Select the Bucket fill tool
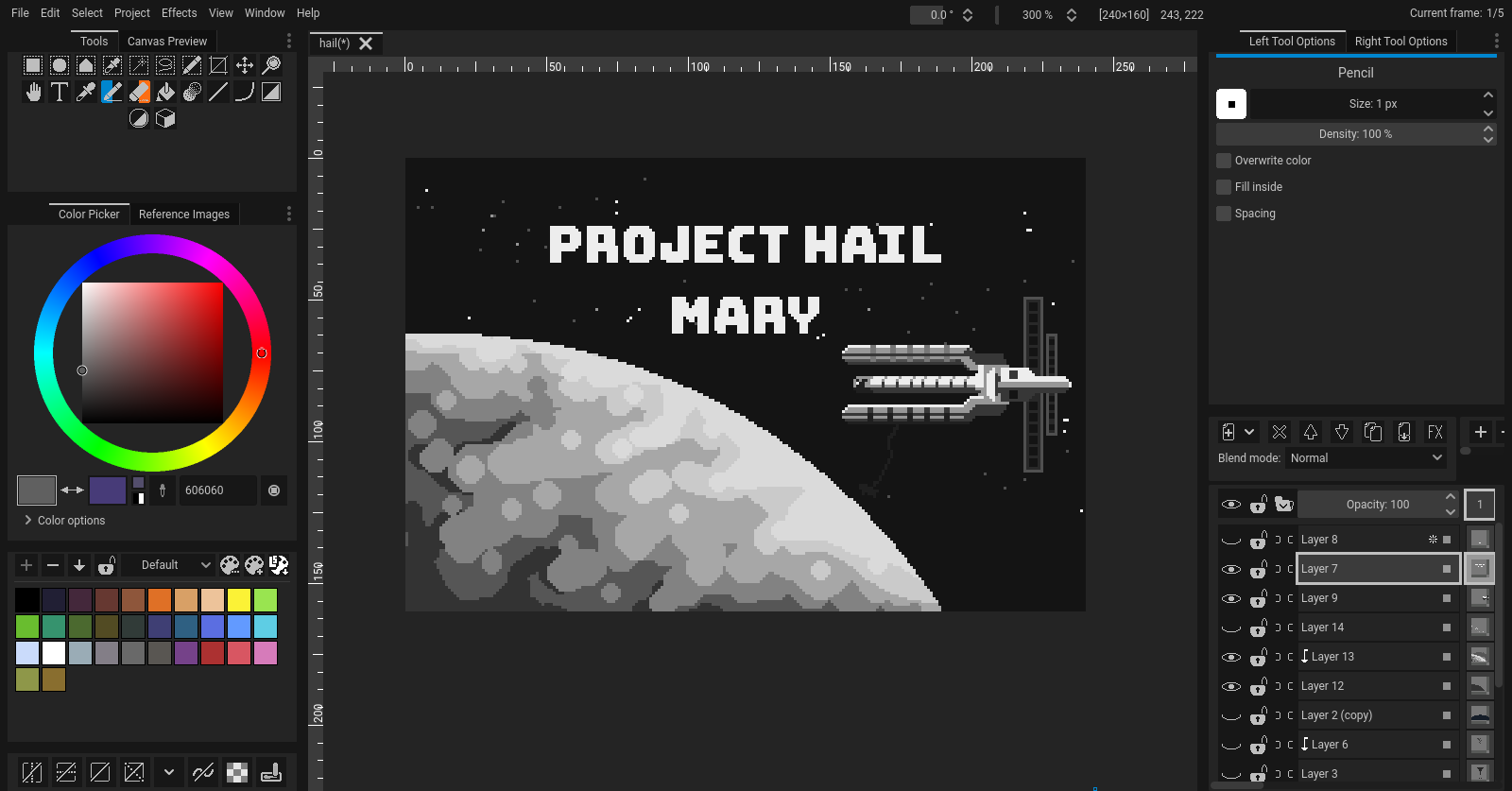This screenshot has width=1512, height=791. point(165,92)
